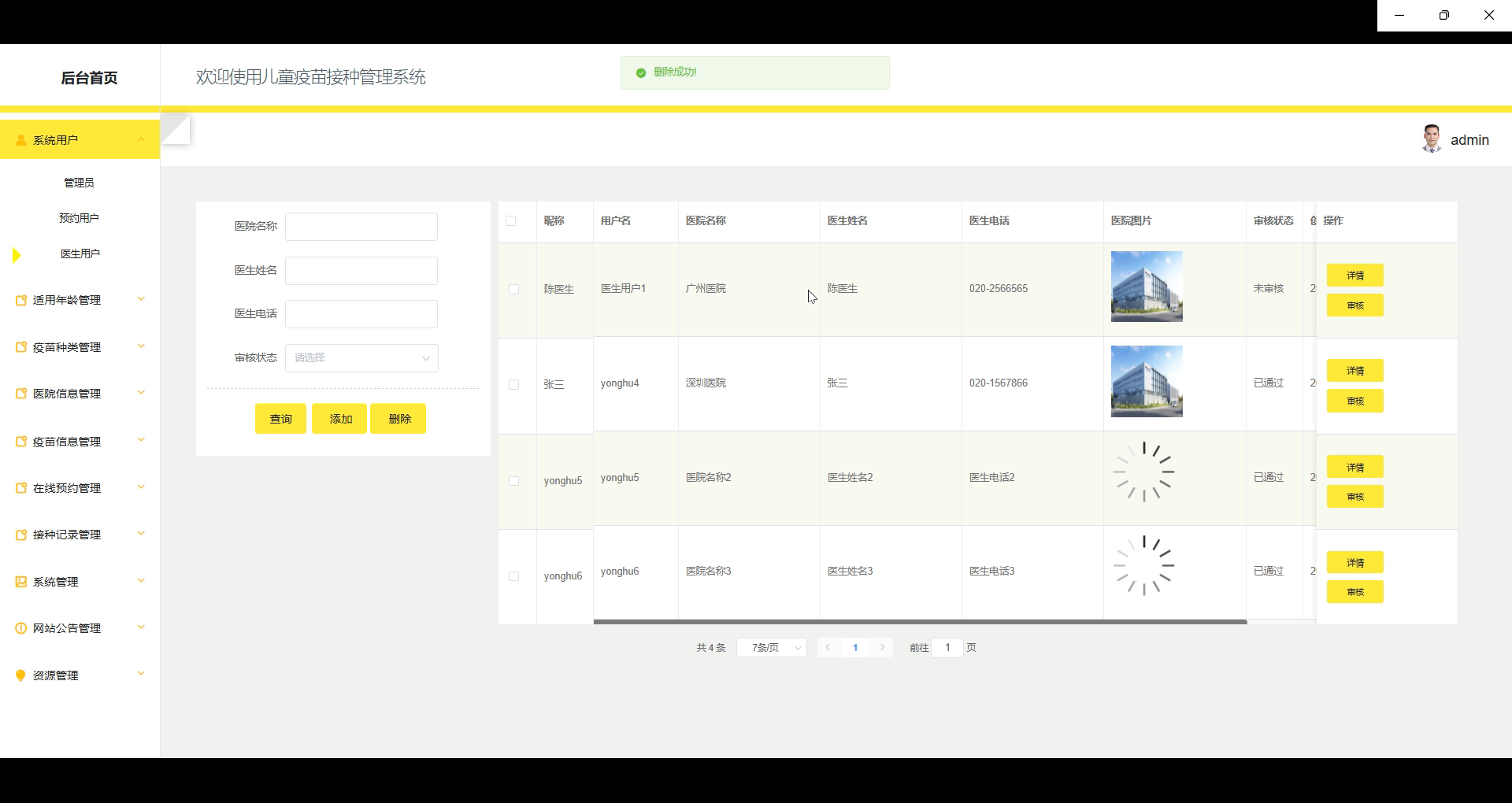Click the 系统用户 person icon in sidebar
Viewport: 1512px width, 803px height.
[21, 140]
